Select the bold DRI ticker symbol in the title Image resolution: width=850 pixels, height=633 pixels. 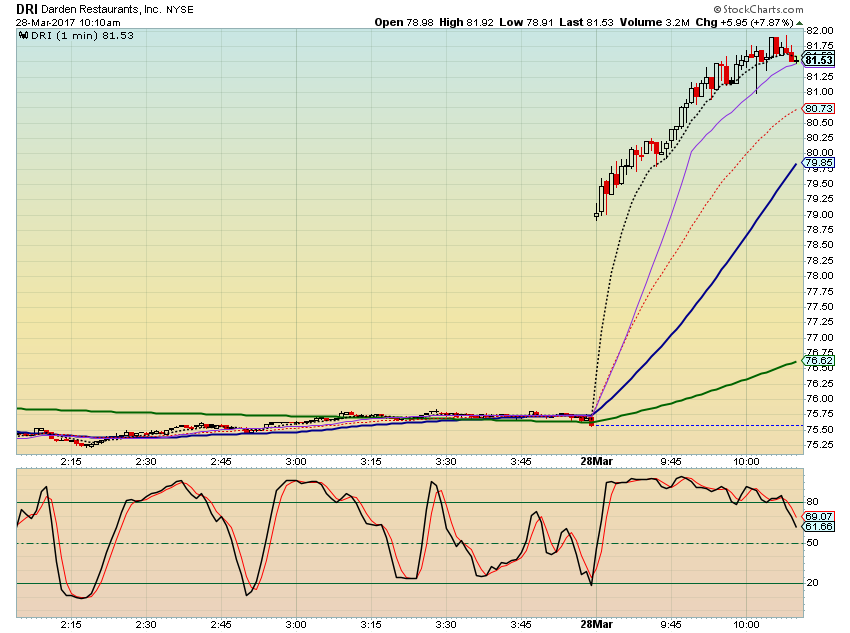click(x=27, y=9)
